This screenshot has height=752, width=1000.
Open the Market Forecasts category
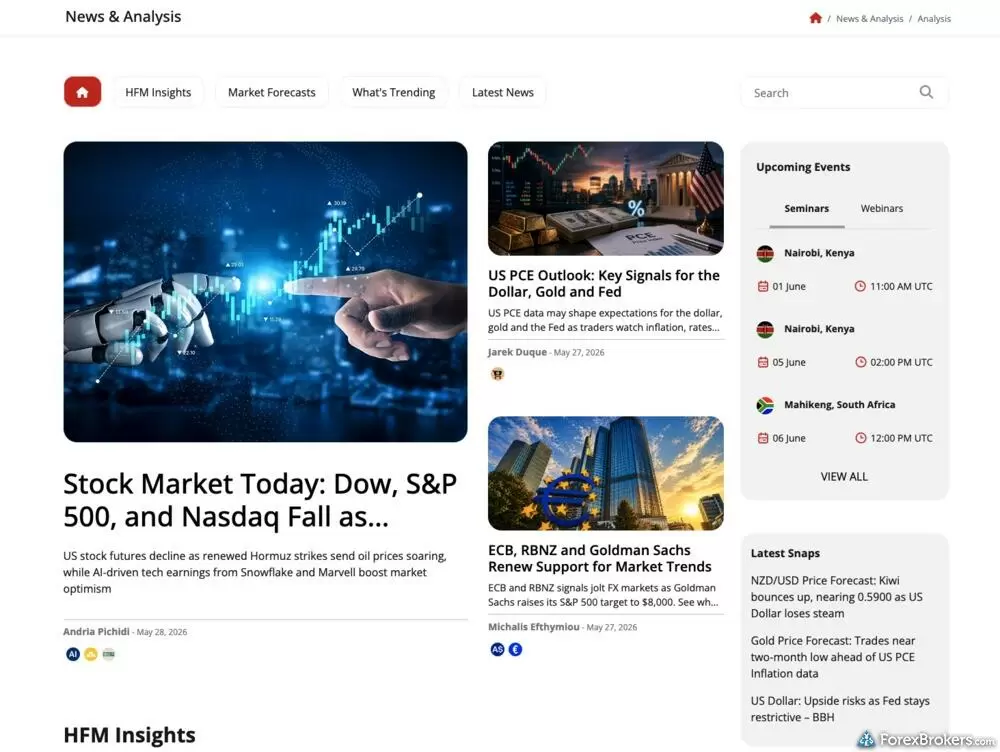[272, 92]
